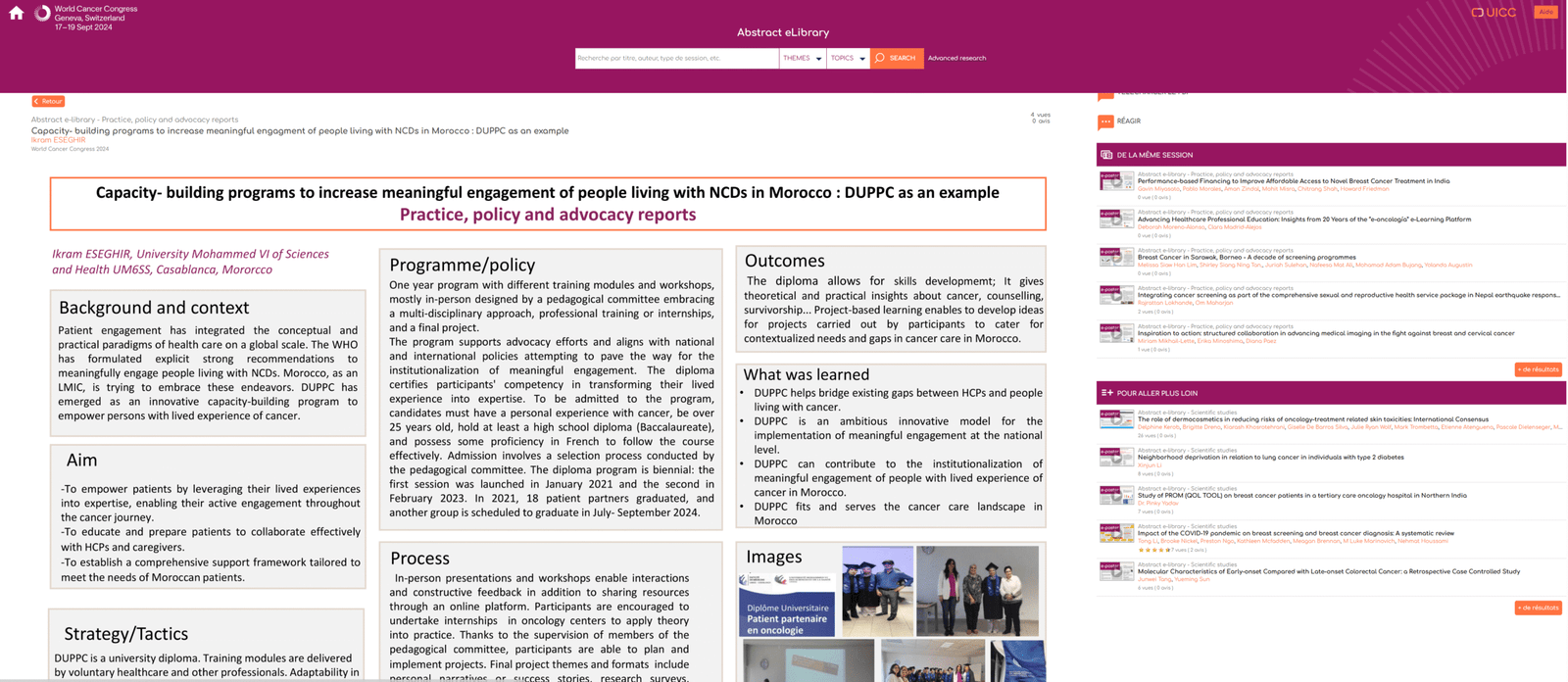Show more results under Pour aller plus loin

[1538, 608]
